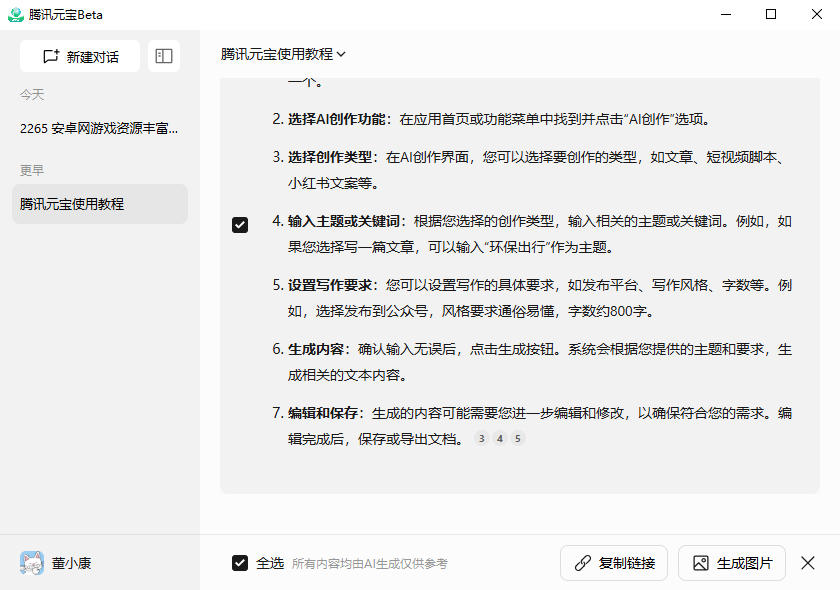The height and width of the screenshot is (590, 840).
Task: Click the 生成图片 button
Action: pyautogui.click(x=731, y=563)
